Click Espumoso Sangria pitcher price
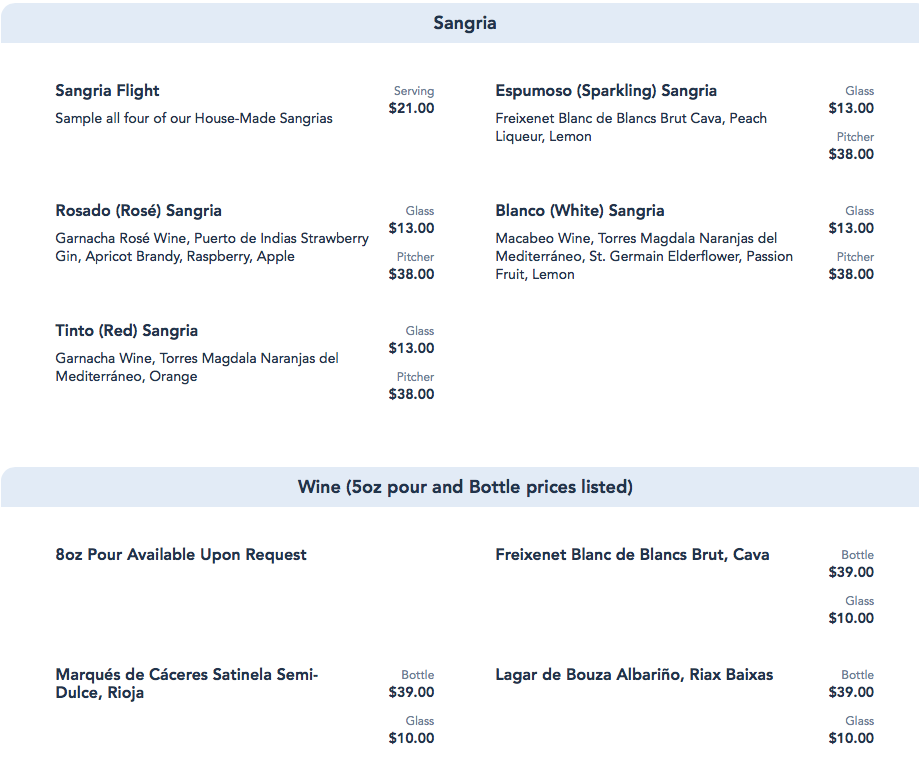This screenshot has width=919, height=776. click(851, 154)
